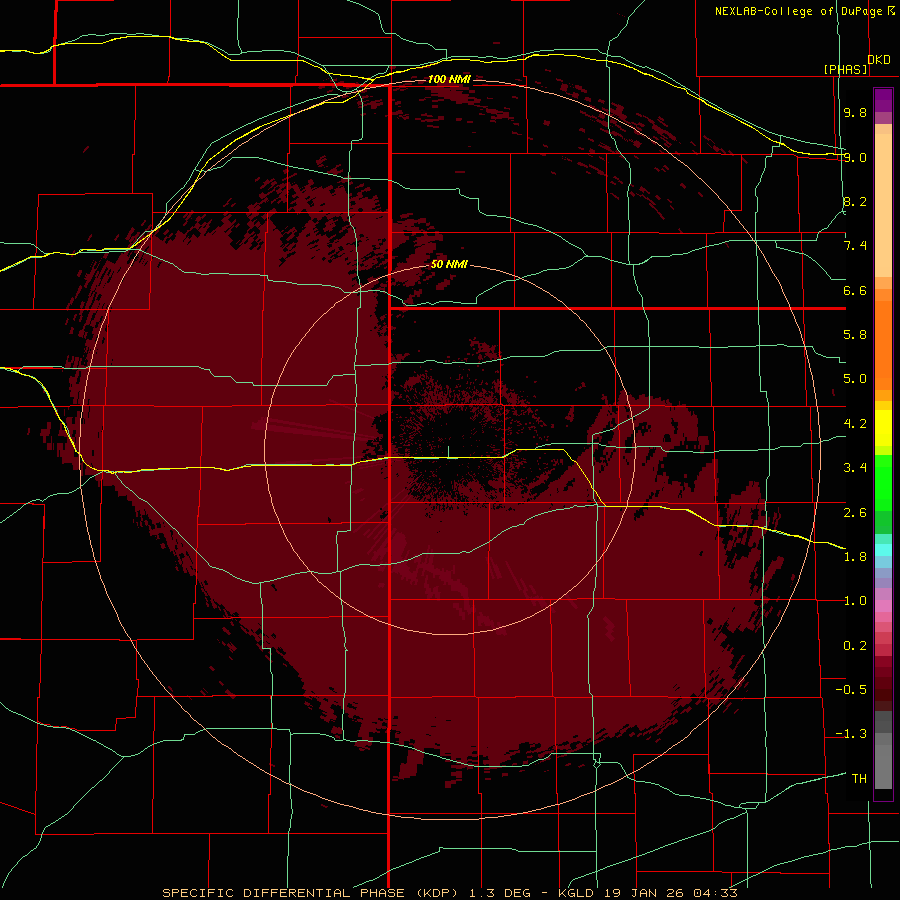Click the -0.5 scale label
Viewport: 900px width, 900px height.
851,690
